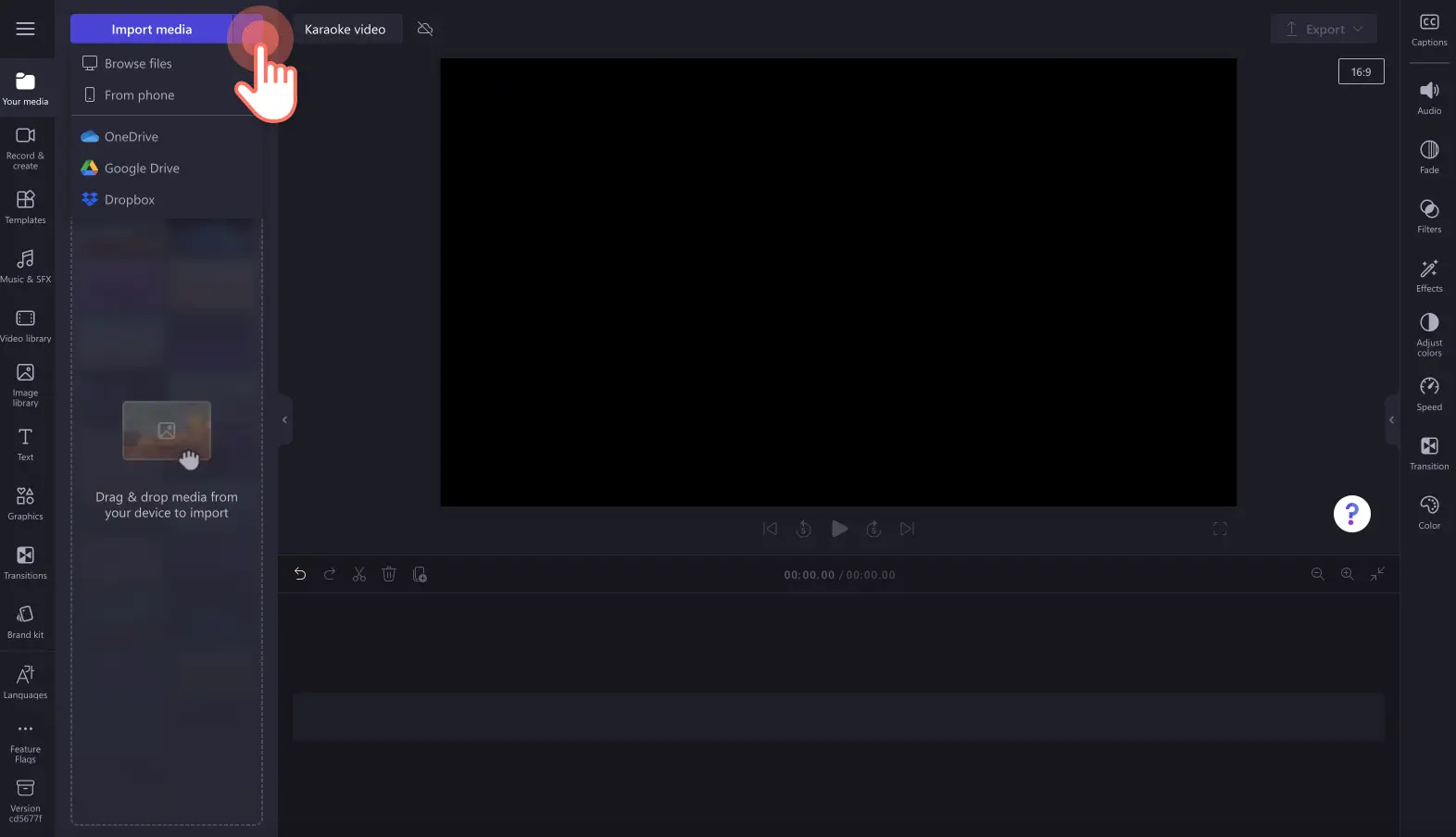Click the Import media button
The image size is (1456, 837).
click(151, 30)
